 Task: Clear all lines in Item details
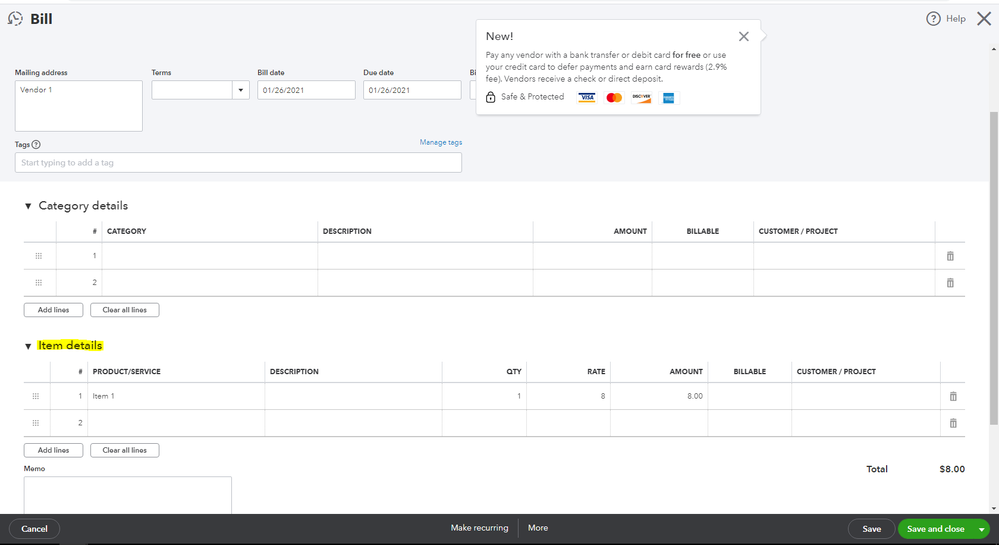click(x=125, y=450)
